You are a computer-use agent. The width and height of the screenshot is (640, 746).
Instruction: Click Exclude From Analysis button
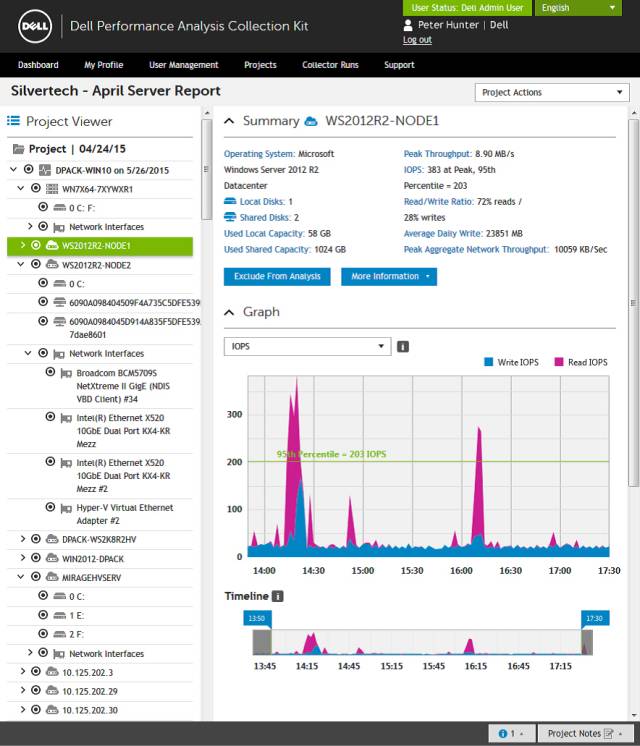coord(277,276)
